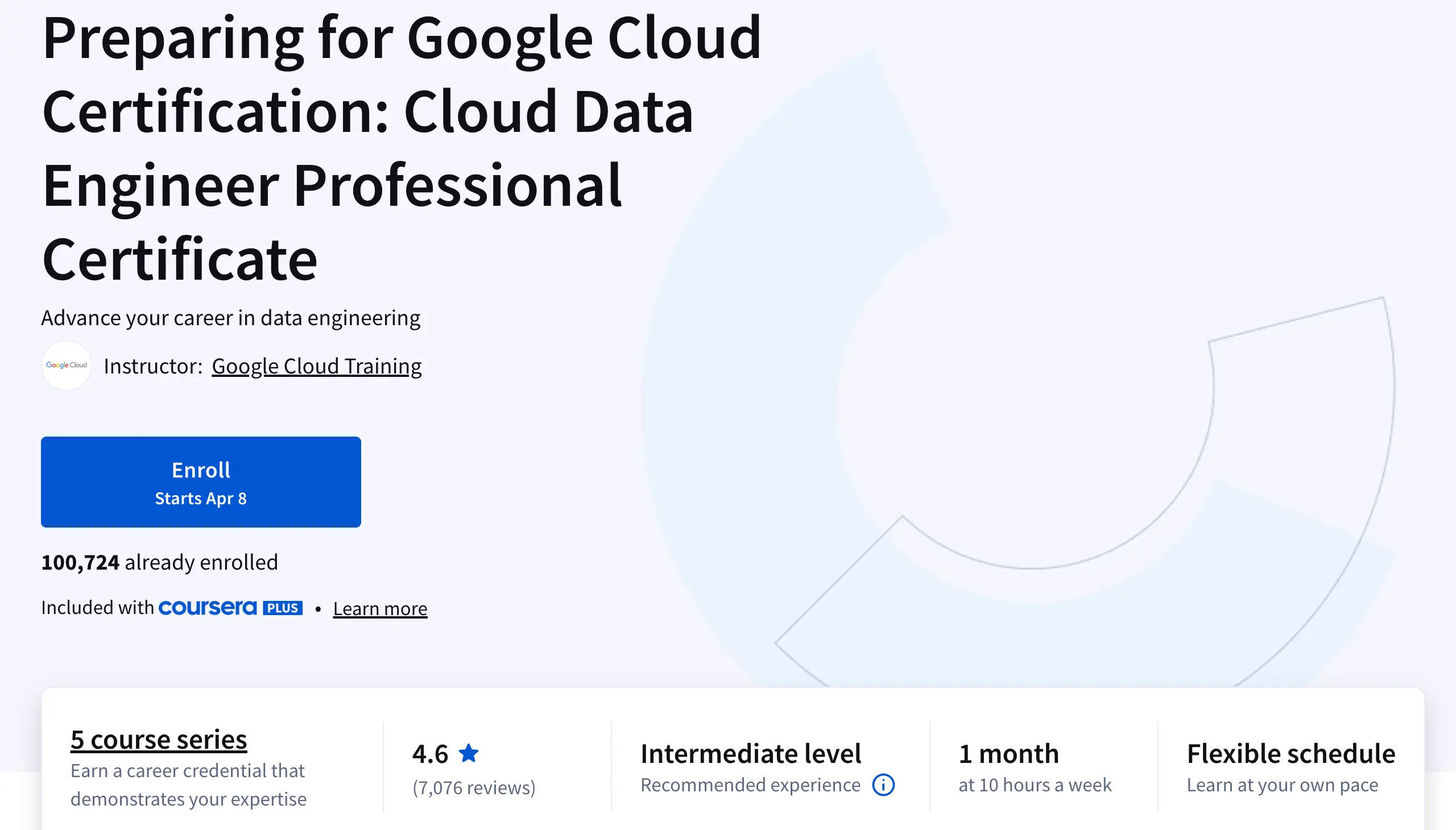Open the Learn more link

(x=380, y=608)
